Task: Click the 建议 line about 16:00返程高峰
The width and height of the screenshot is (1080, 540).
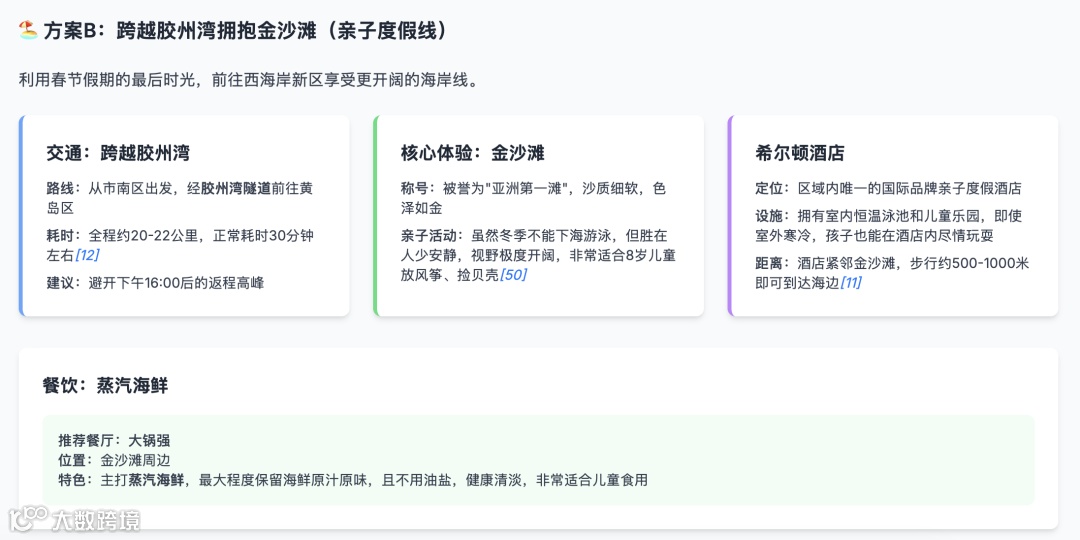Action: [x=155, y=282]
